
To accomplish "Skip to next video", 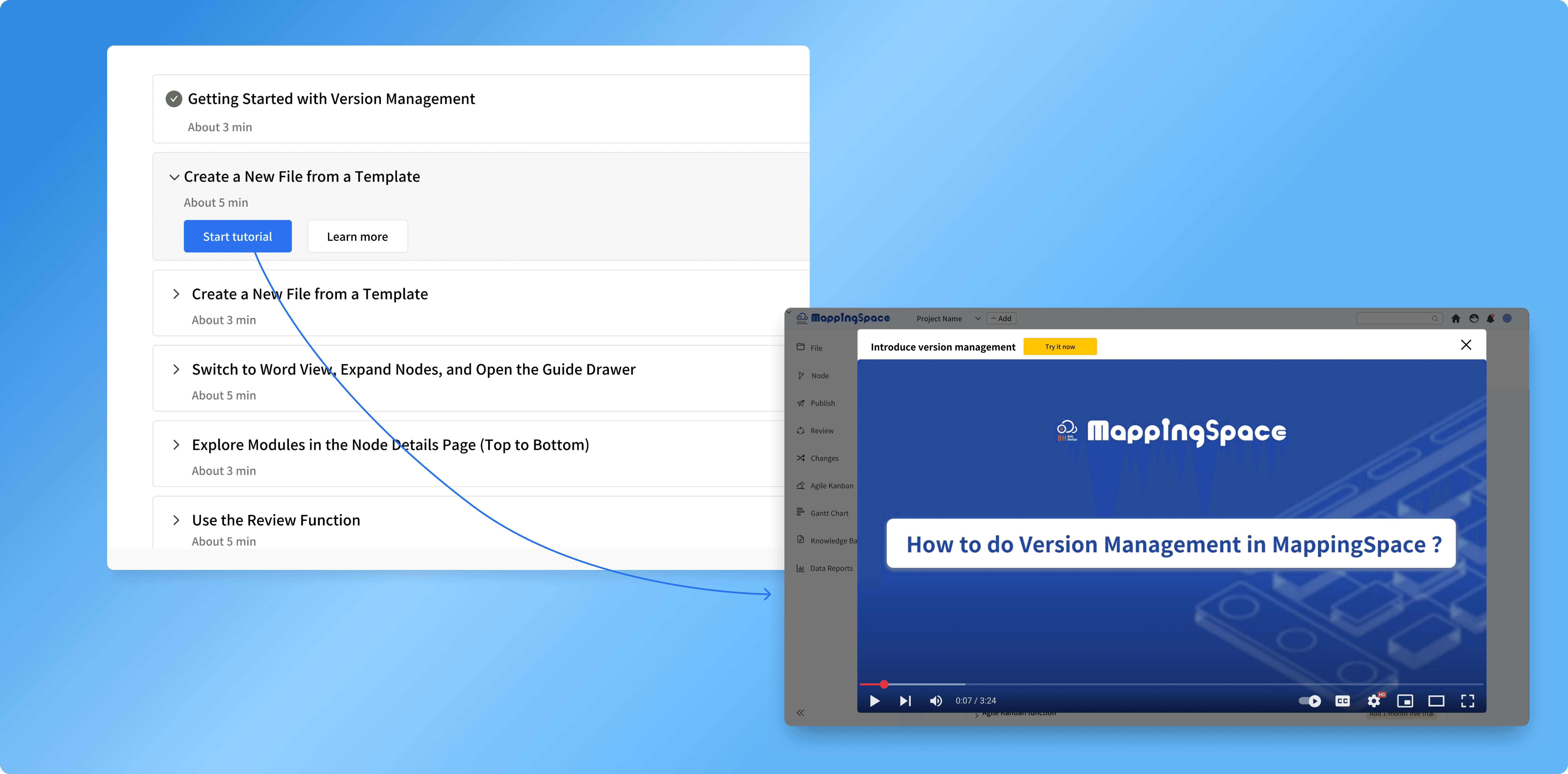I will [x=905, y=701].
